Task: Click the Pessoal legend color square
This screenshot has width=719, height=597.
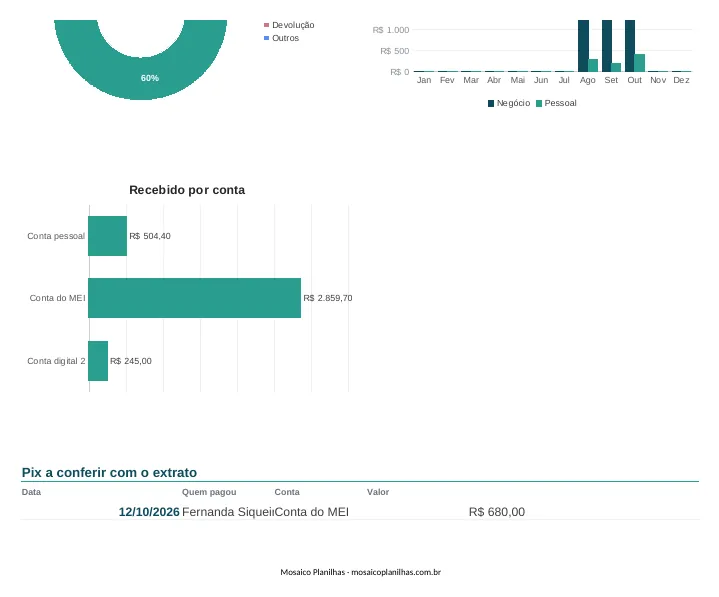Action: click(539, 104)
